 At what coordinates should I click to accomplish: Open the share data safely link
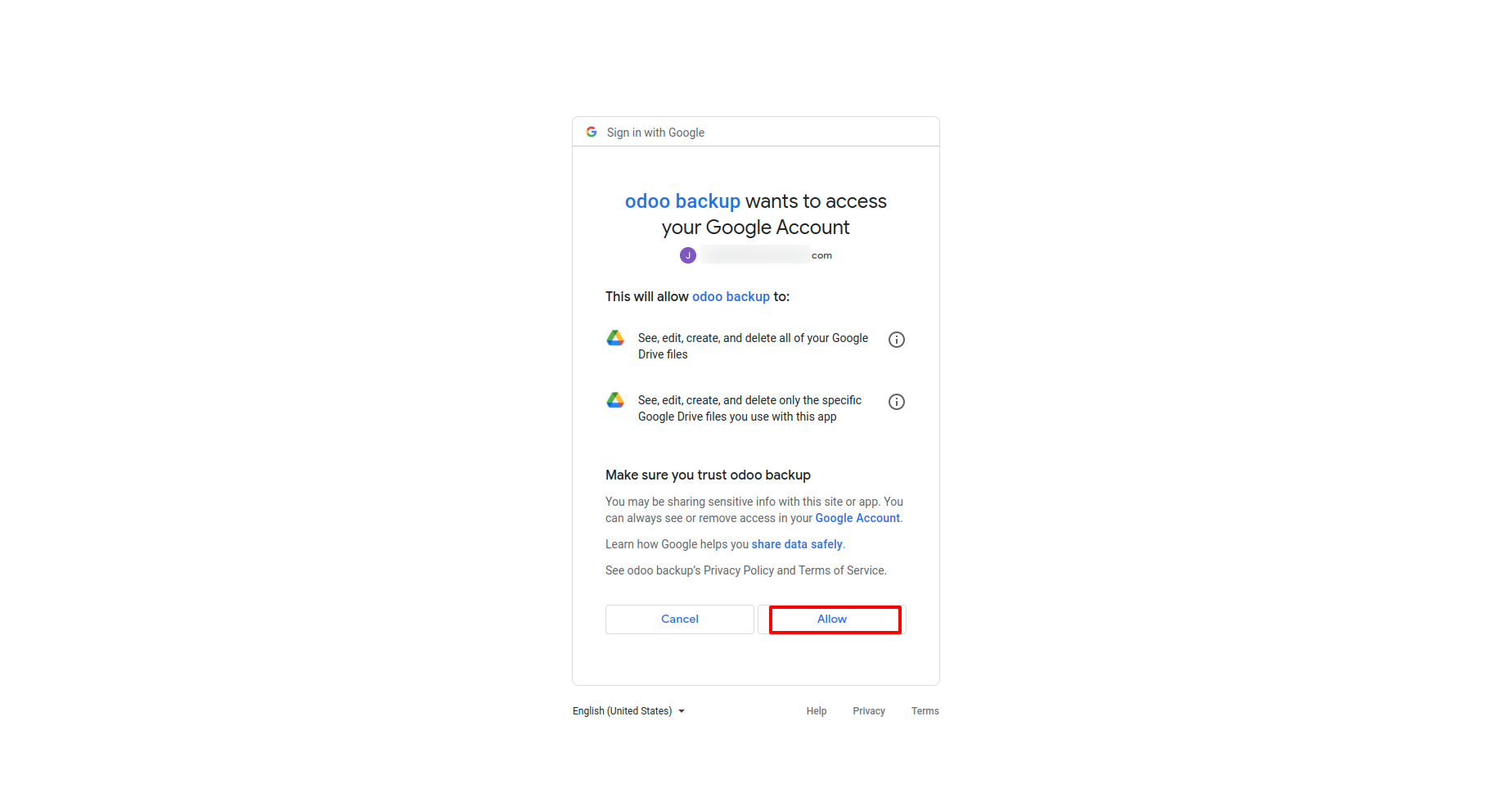(797, 544)
